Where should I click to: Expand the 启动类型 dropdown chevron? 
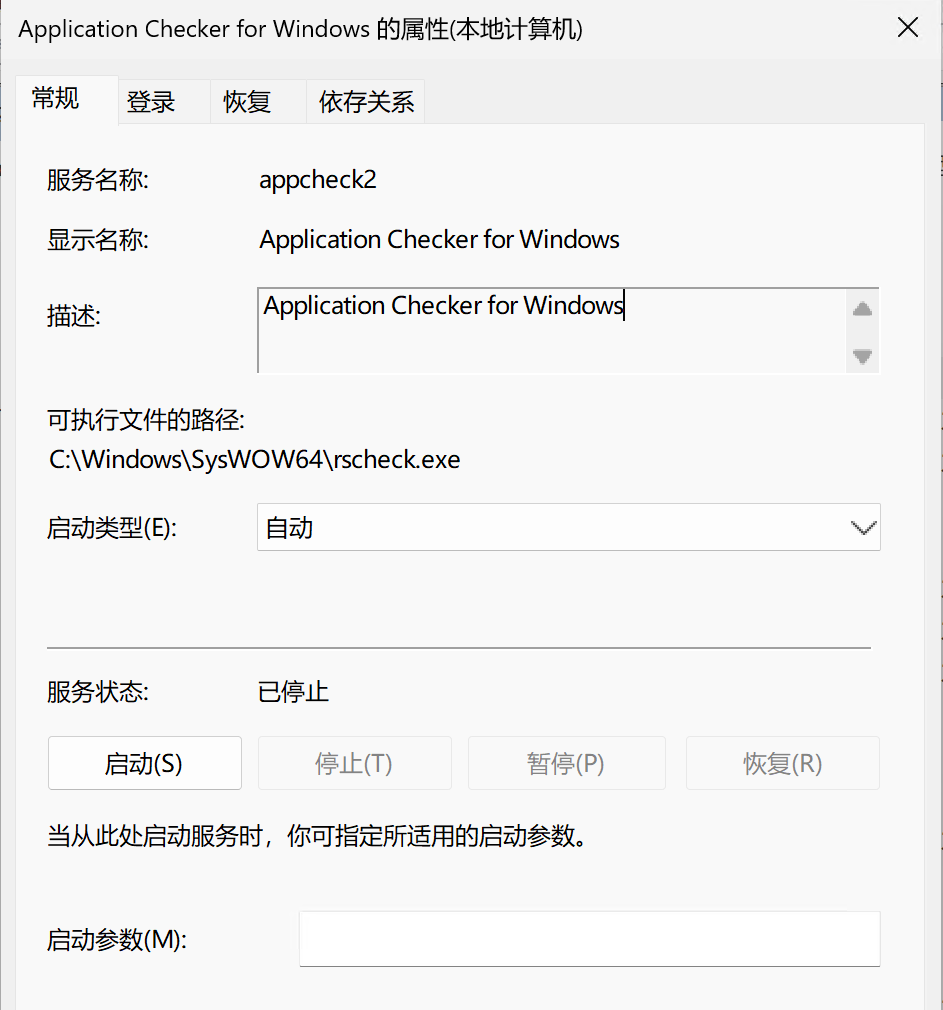[862, 528]
